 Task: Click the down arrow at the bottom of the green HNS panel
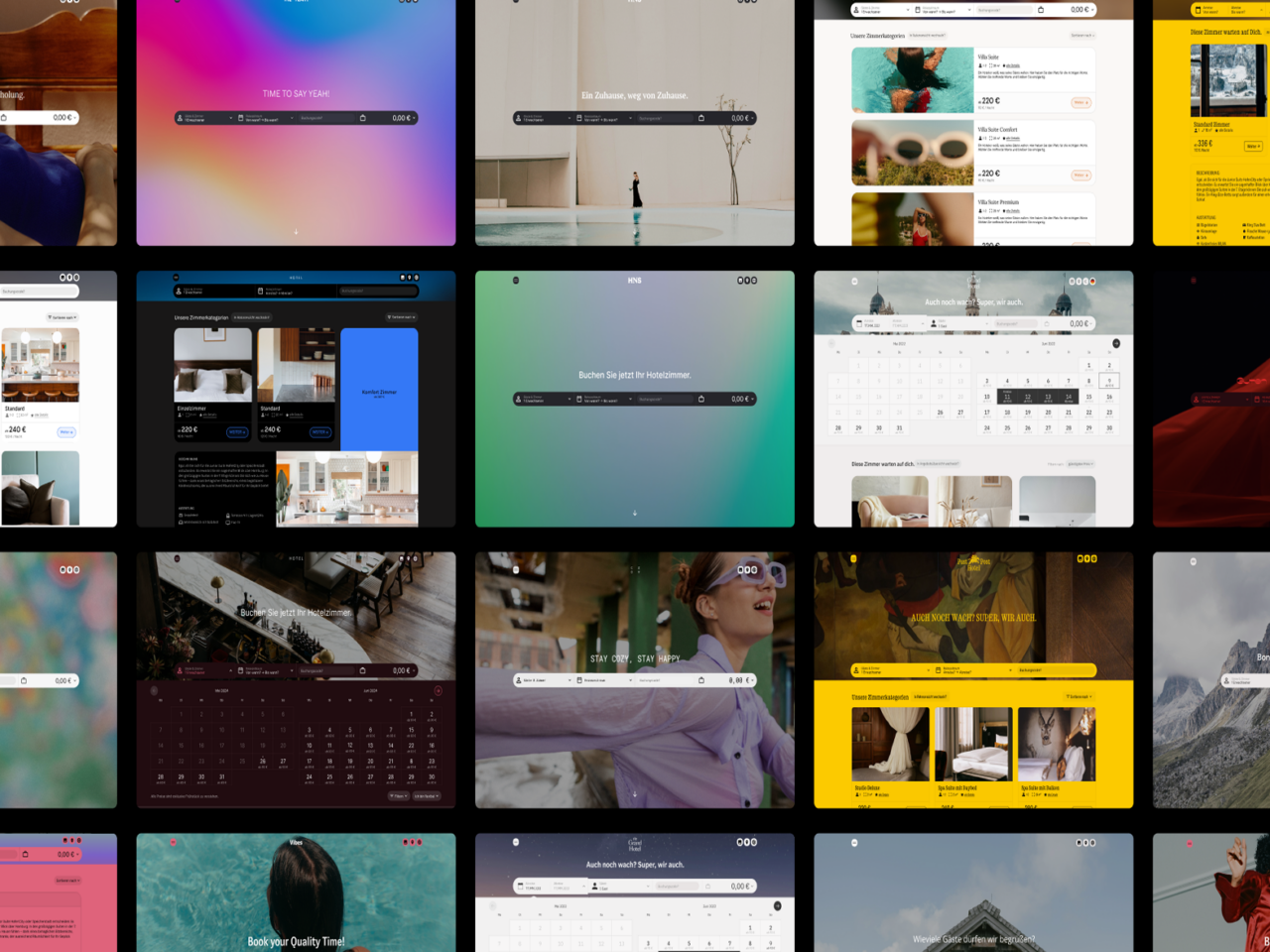635,513
